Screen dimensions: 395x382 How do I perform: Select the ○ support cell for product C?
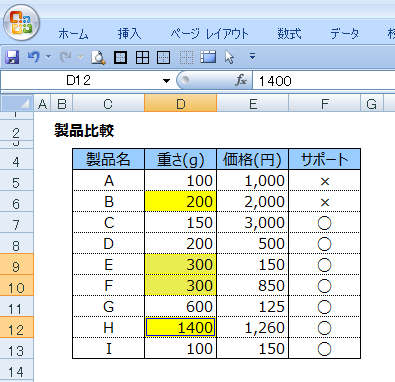coord(325,222)
